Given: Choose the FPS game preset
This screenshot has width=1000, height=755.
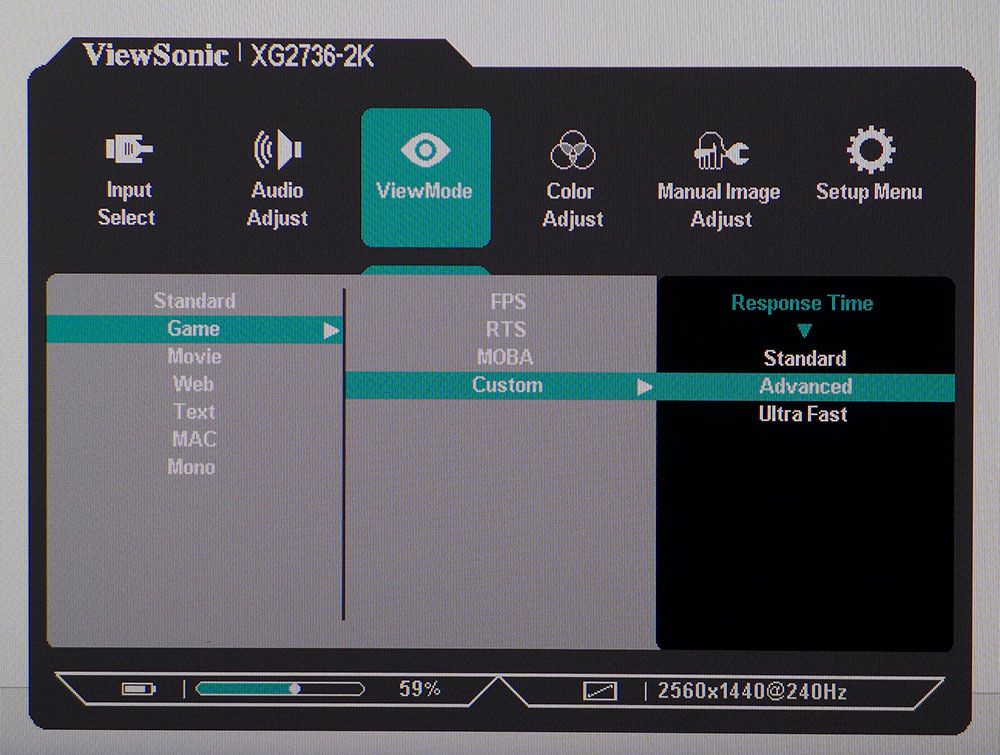Looking at the screenshot, I should coord(508,301).
